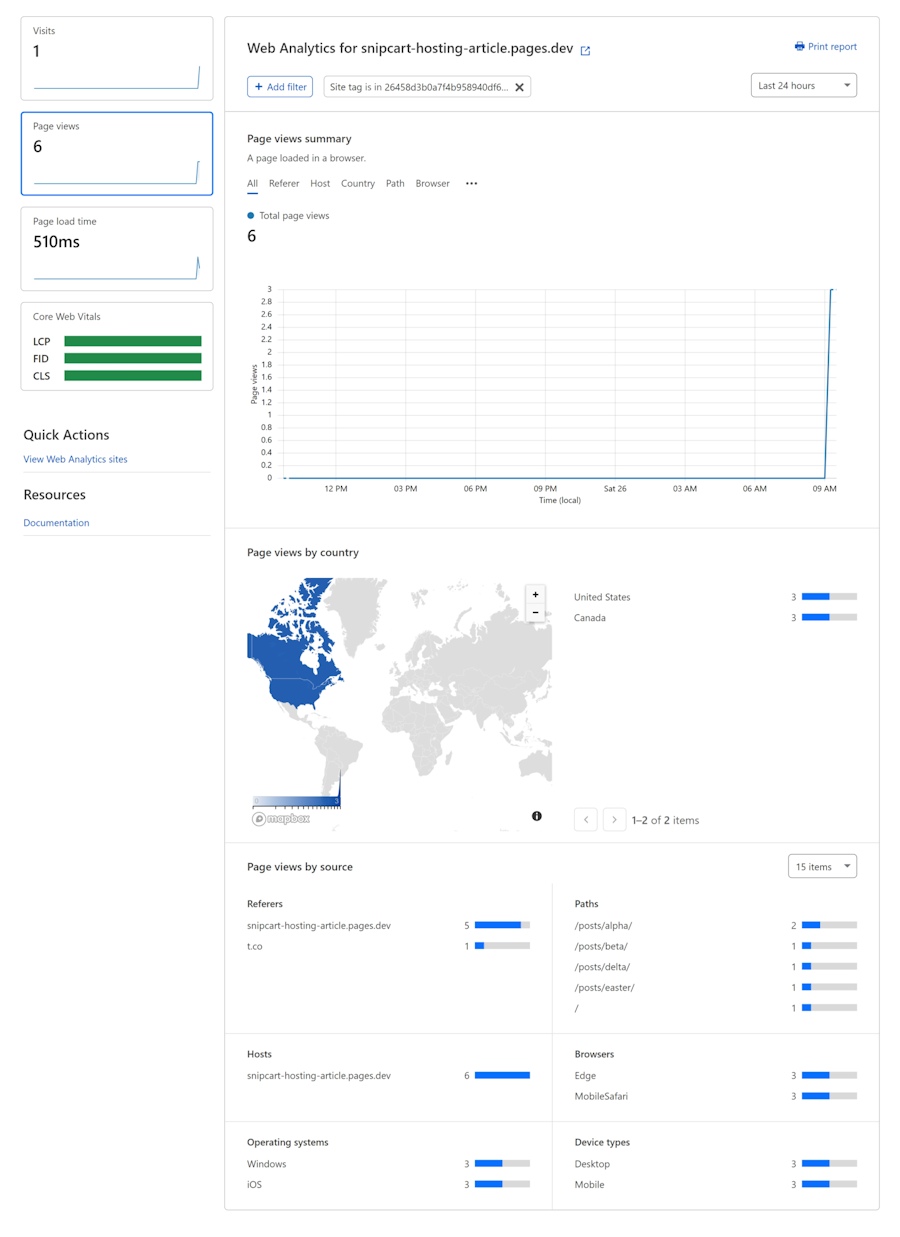This screenshot has height=1237, width=900.
Task: Switch to the Host tab
Action: click(320, 184)
